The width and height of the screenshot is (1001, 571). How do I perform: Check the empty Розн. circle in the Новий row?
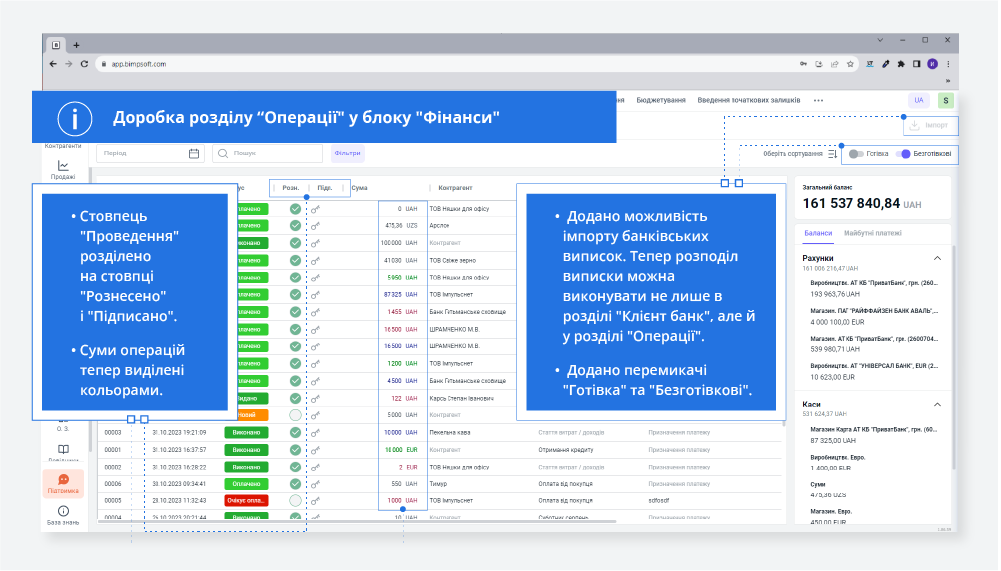[x=295, y=414]
